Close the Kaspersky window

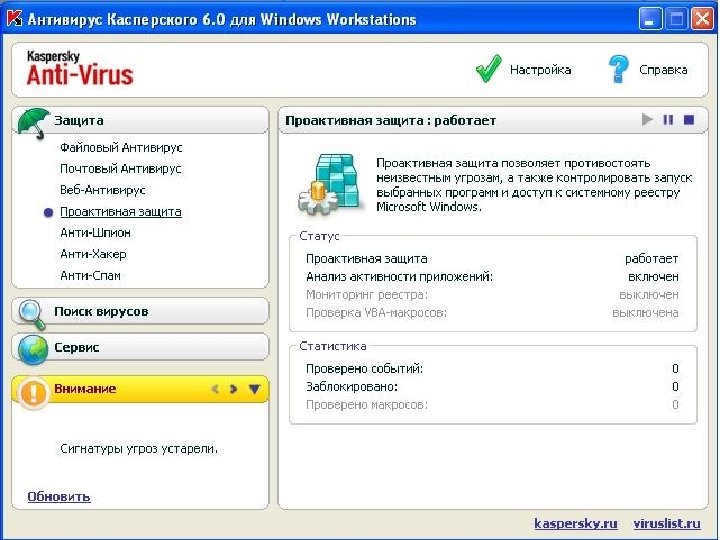[x=703, y=19]
